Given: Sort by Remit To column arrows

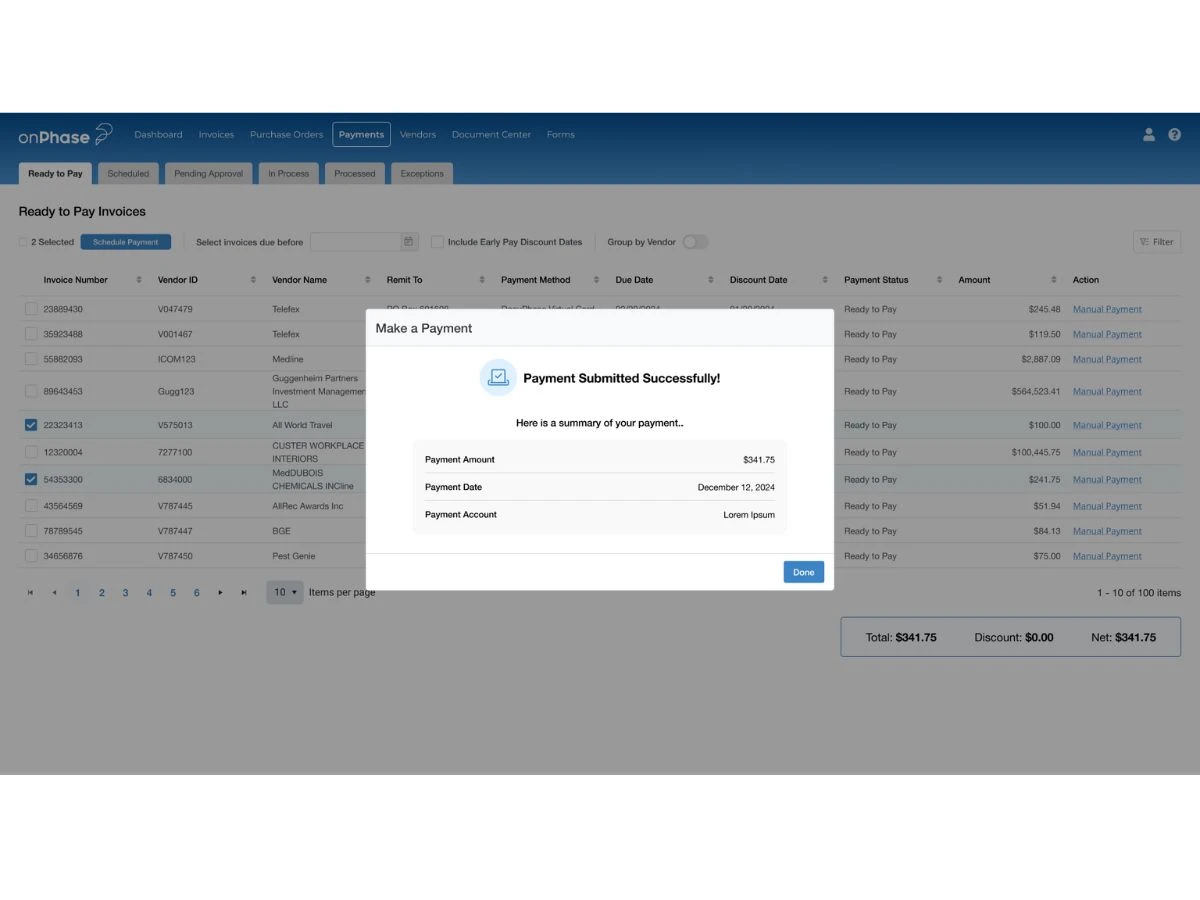Looking at the screenshot, I should point(482,280).
